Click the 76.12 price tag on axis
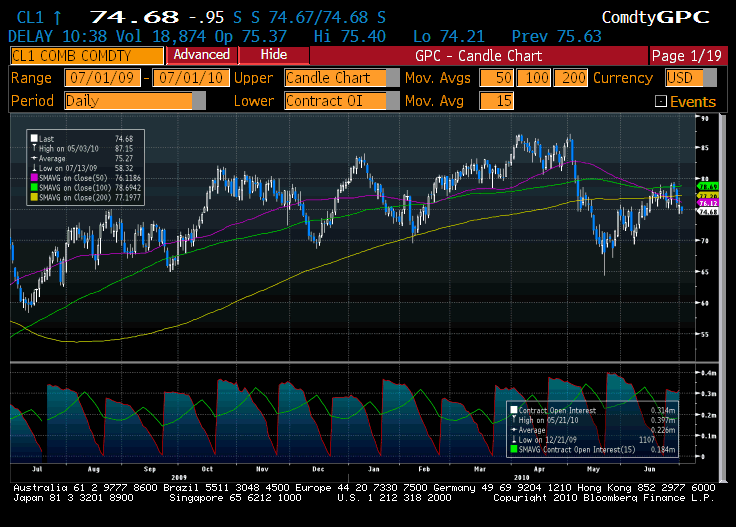 pos(708,203)
